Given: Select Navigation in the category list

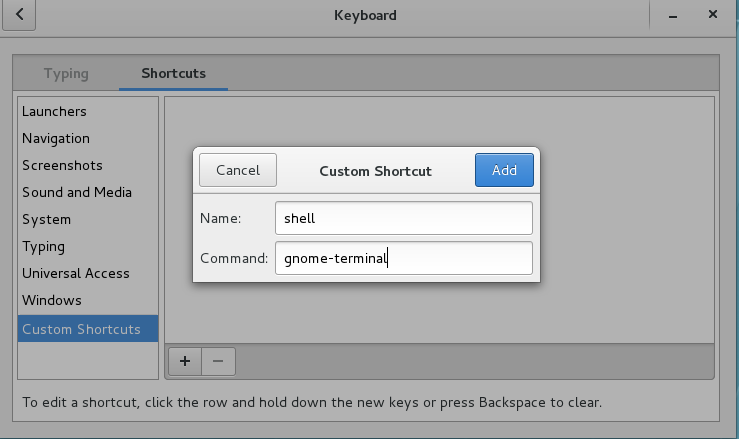Looking at the screenshot, I should click(56, 138).
